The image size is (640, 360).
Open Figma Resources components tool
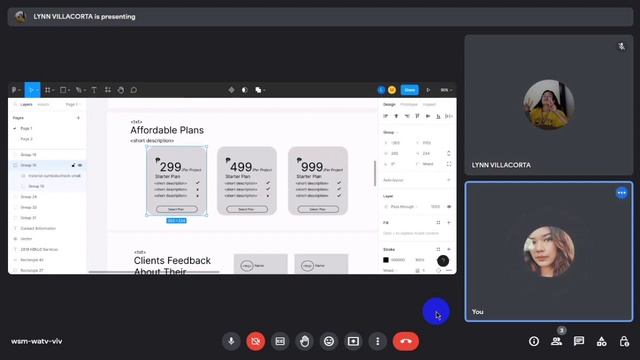108,90
